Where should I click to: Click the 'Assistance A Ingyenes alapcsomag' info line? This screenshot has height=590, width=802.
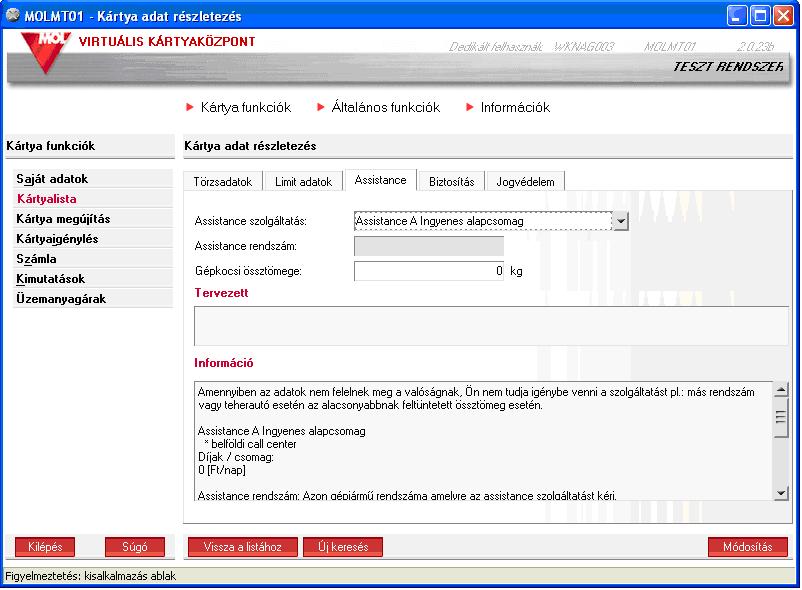point(282,432)
